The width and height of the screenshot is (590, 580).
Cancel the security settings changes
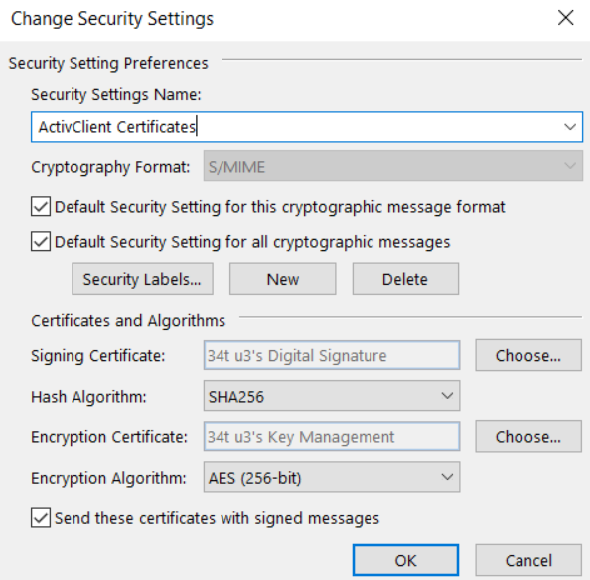tap(528, 560)
